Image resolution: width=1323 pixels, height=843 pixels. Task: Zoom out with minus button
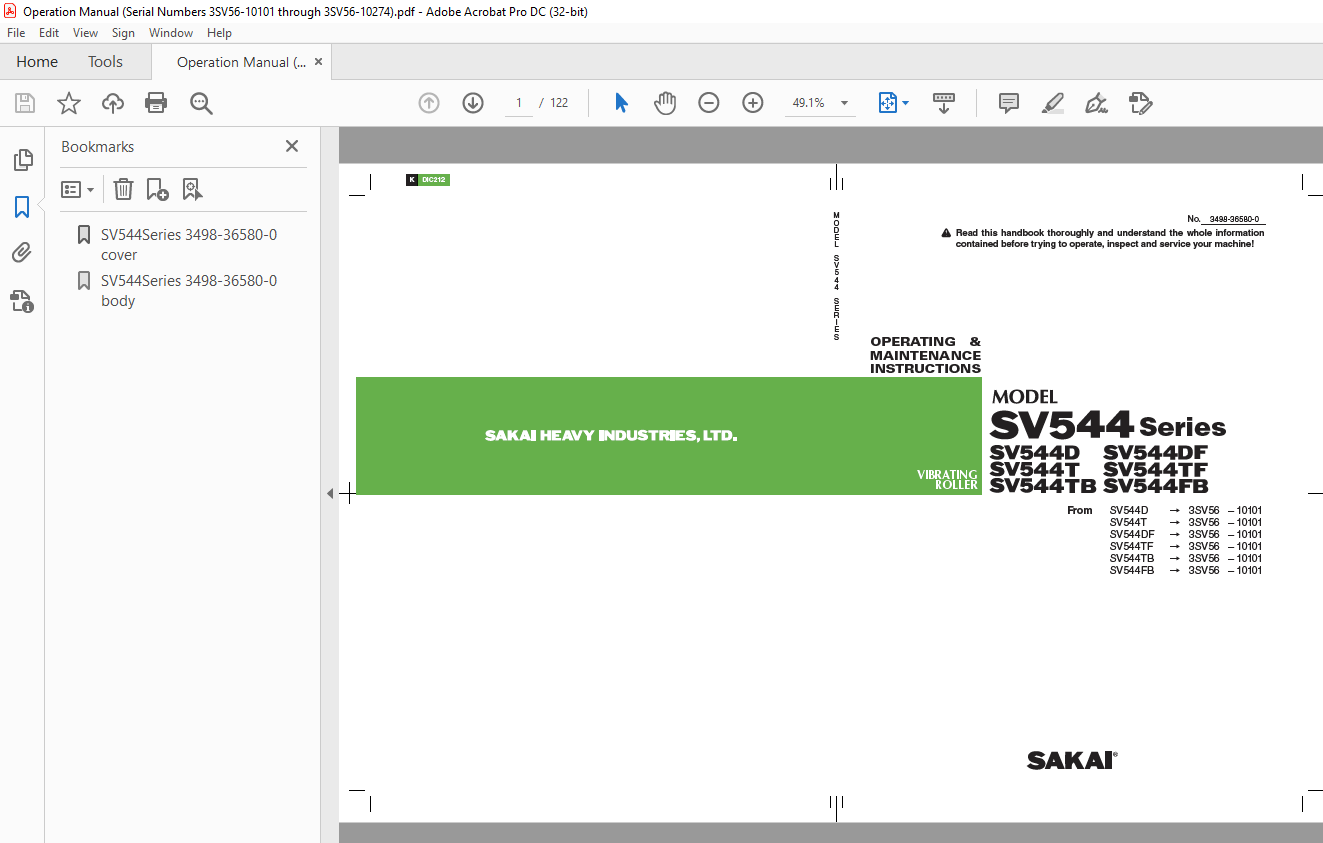709,103
